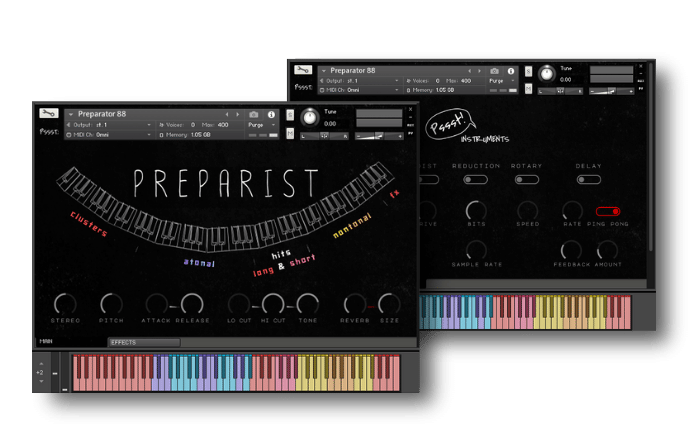The height and width of the screenshot is (440, 700).
Task: Lower keyboard octave with down arrow
Action: tap(41, 381)
